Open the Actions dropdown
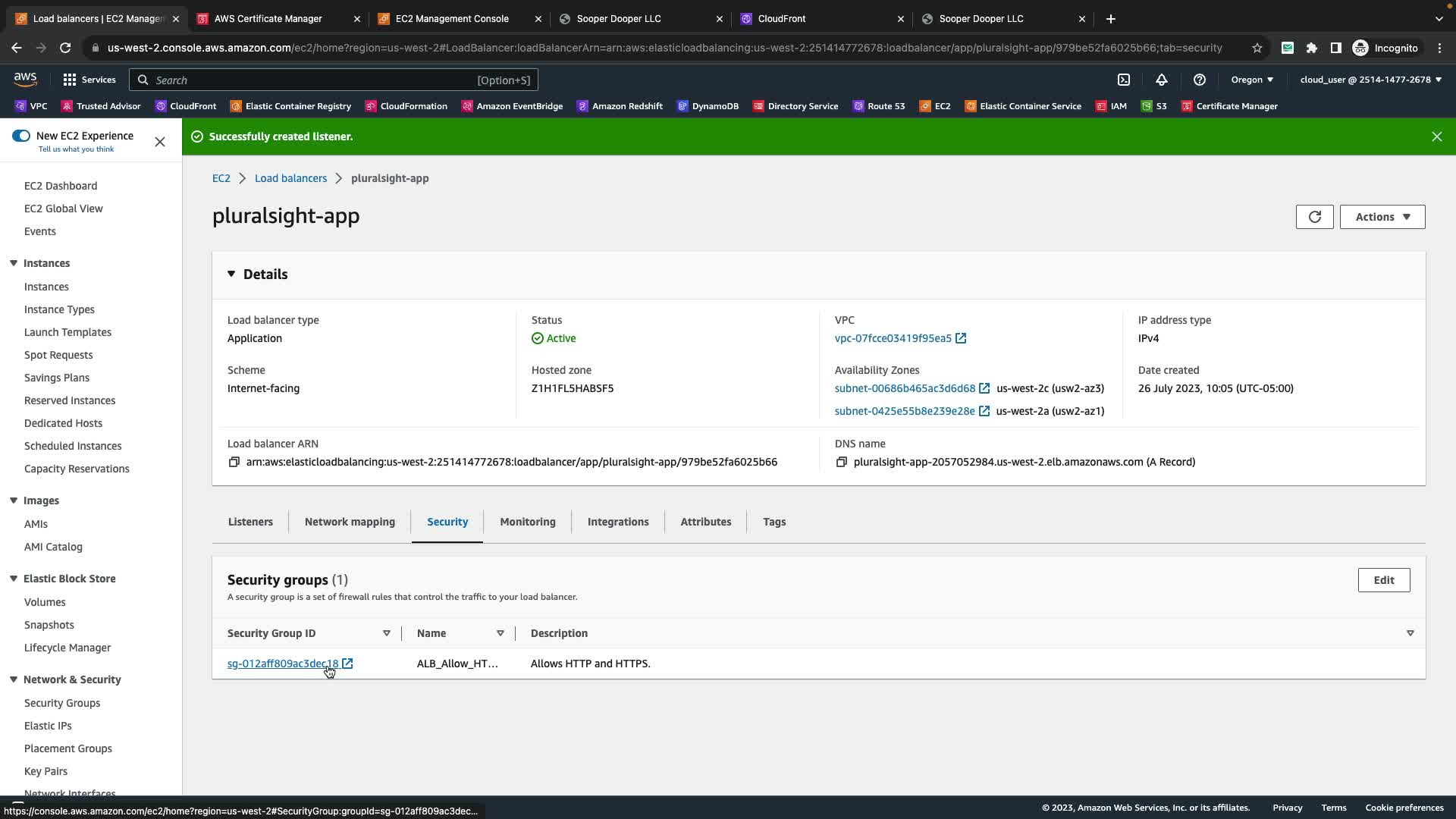 [1382, 217]
